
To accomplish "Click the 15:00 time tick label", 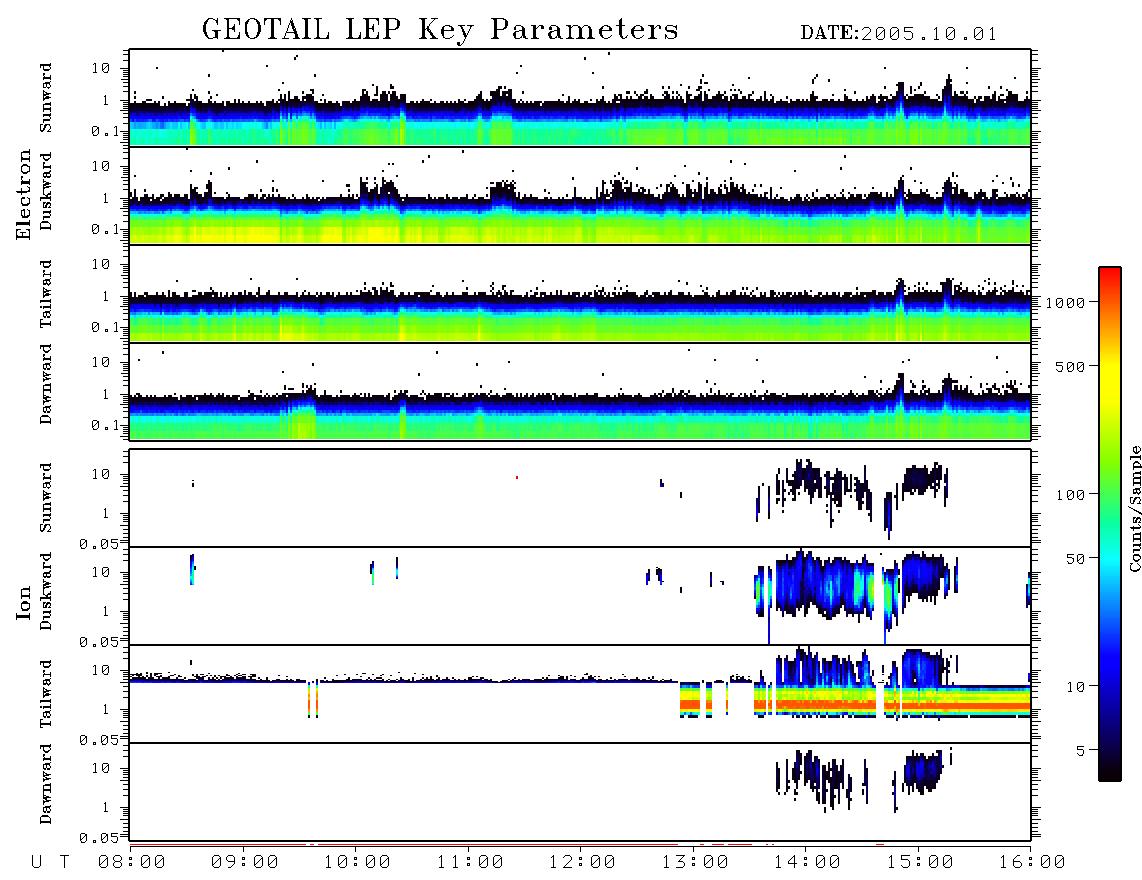I will tap(920, 862).
